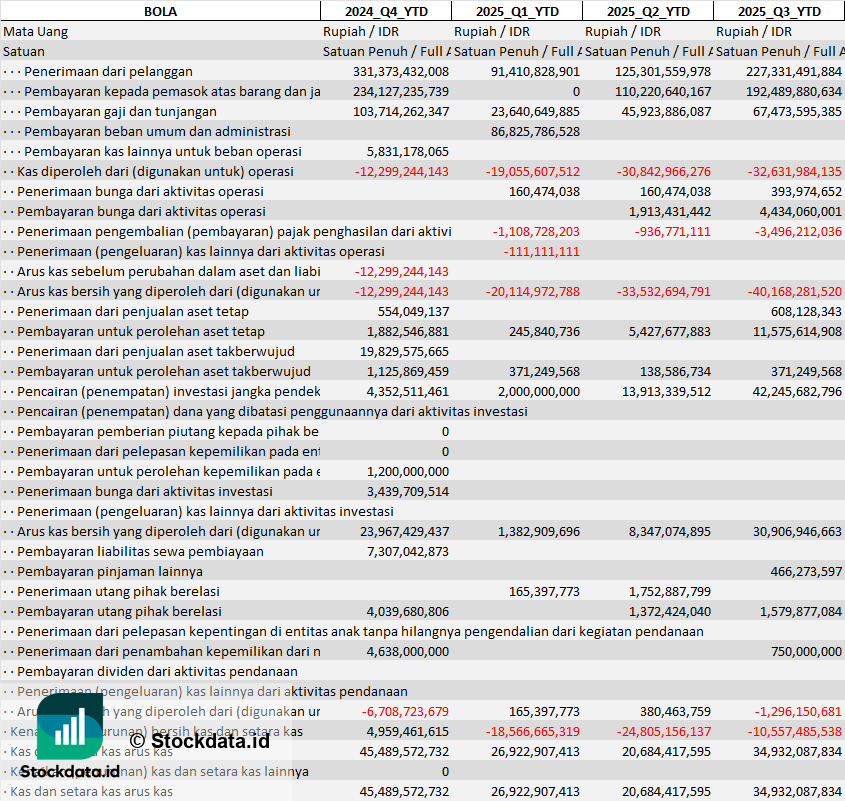This screenshot has width=845, height=801.
Task: Click value 1,913,431,442
Action: [x=670, y=211]
